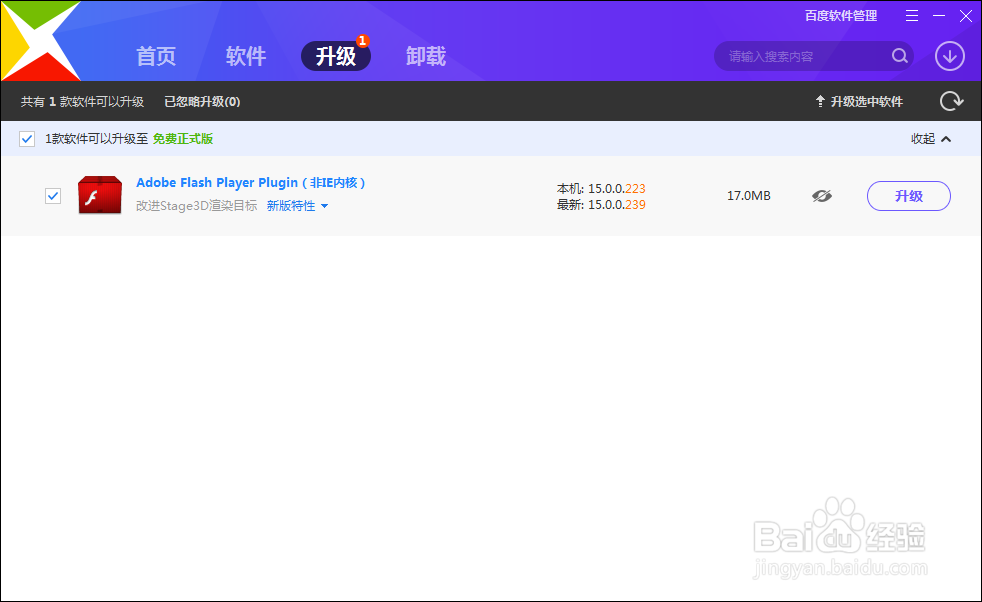The height and width of the screenshot is (602, 982).
Task: View 已忽略升级(0) list
Action: click(x=202, y=101)
